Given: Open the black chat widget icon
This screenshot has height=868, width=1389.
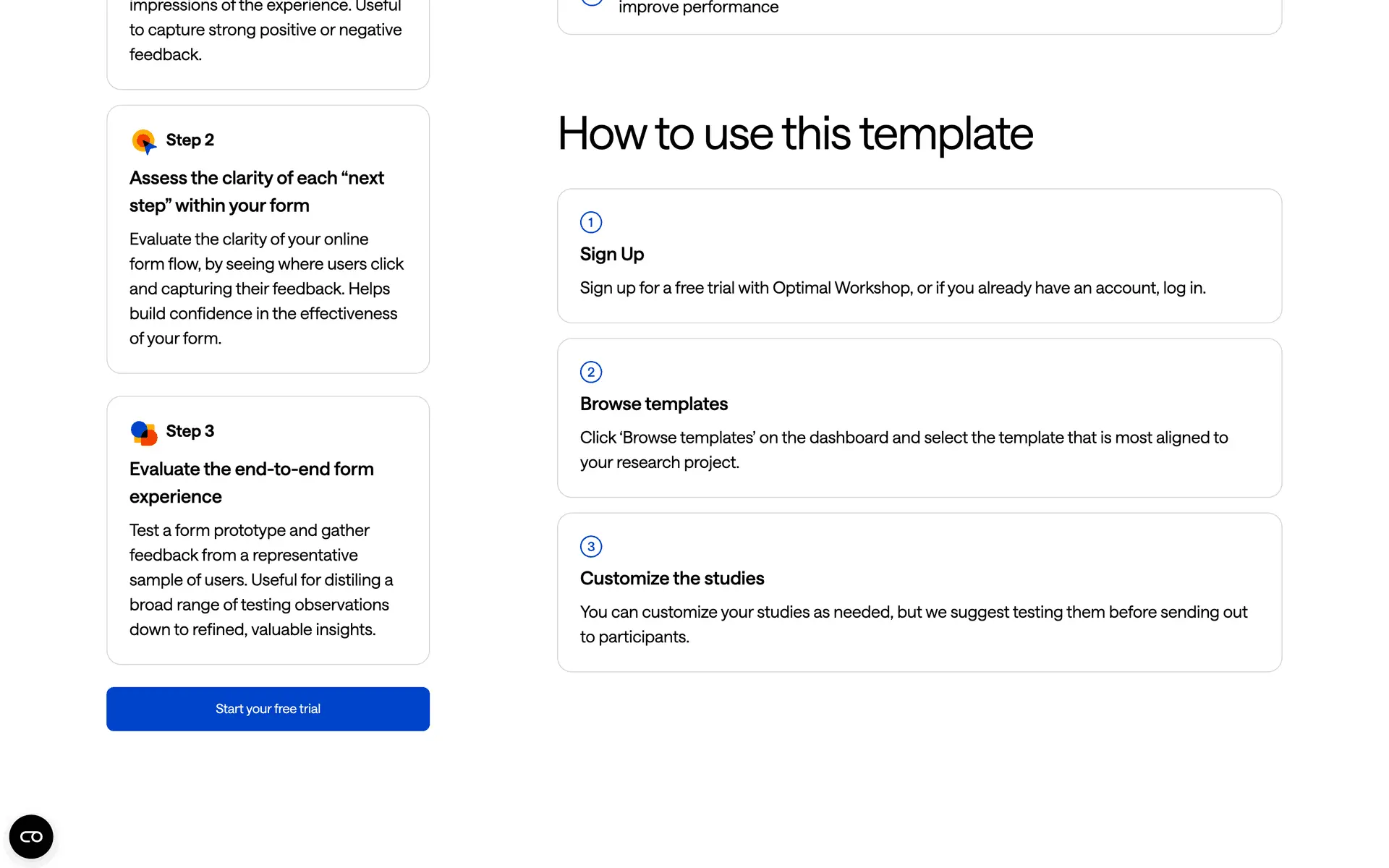Looking at the screenshot, I should click(31, 837).
